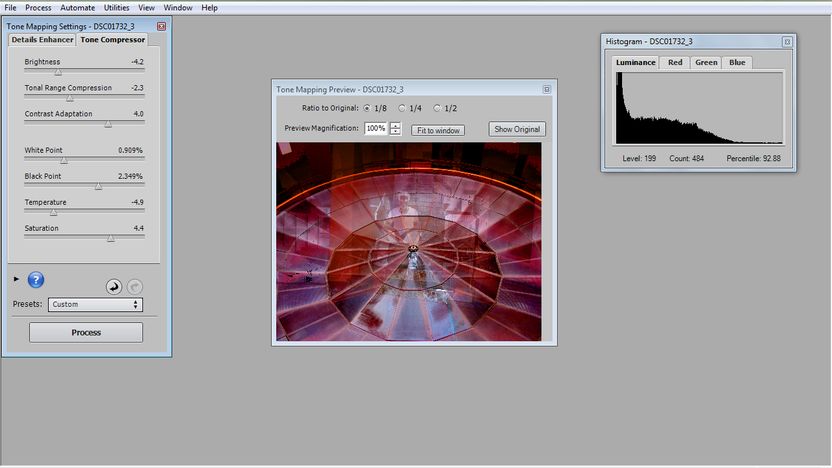Expand the small triangle beside help icon
The image size is (832, 468).
(x=16, y=279)
